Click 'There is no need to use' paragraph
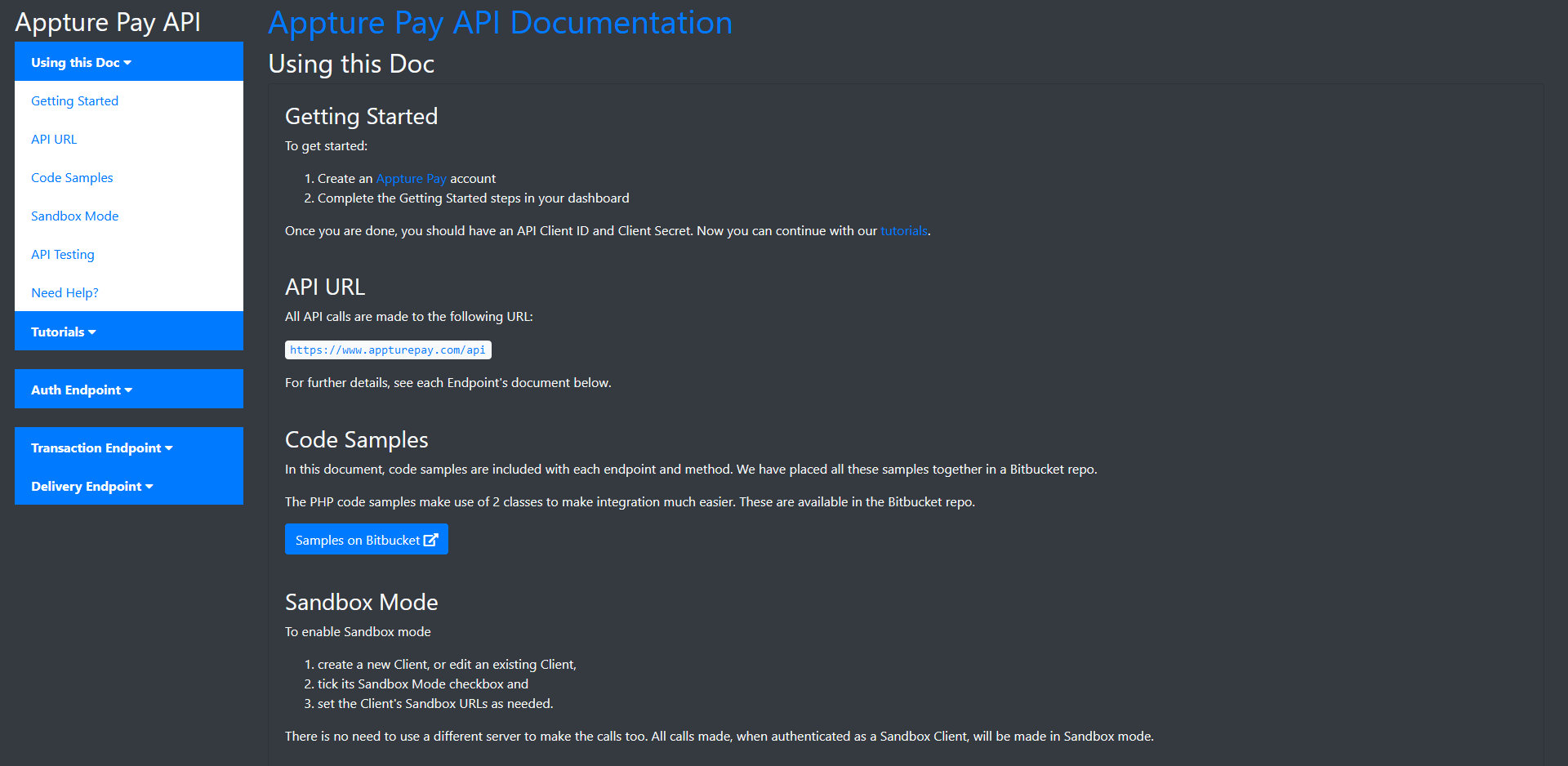Viewport: 1568px width, 766px height. coord(719,736)
